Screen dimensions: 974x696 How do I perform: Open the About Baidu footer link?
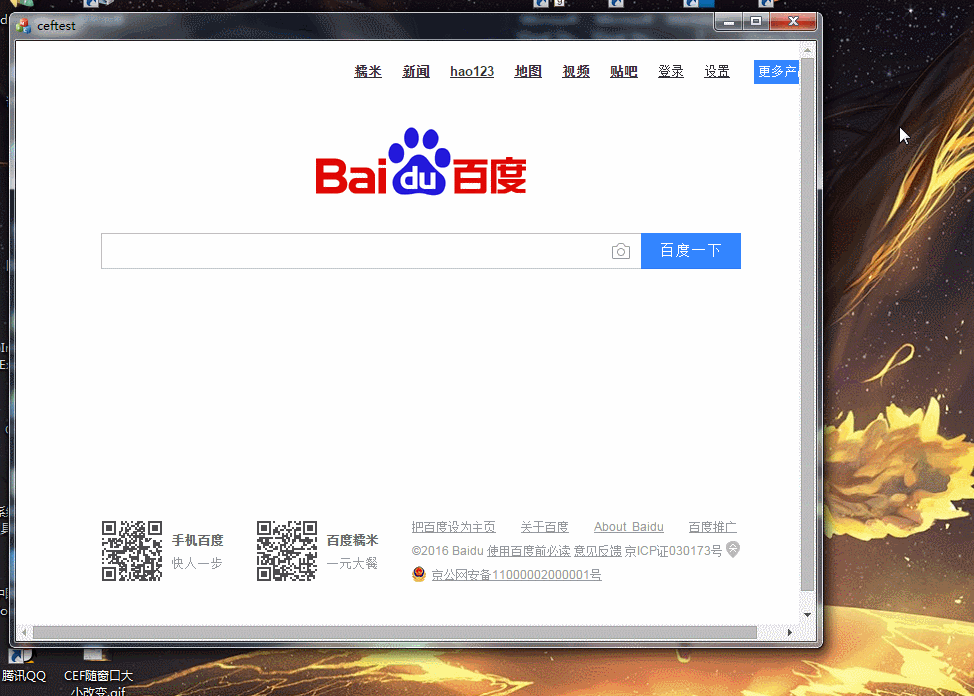pyautogui.click(x=629, y=527)
